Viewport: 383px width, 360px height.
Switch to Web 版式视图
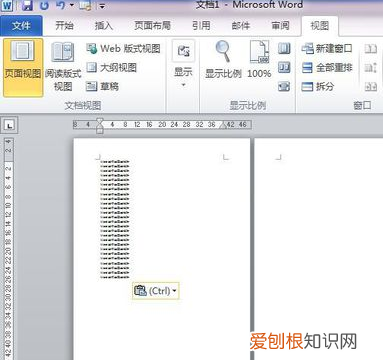pos(123,49)
